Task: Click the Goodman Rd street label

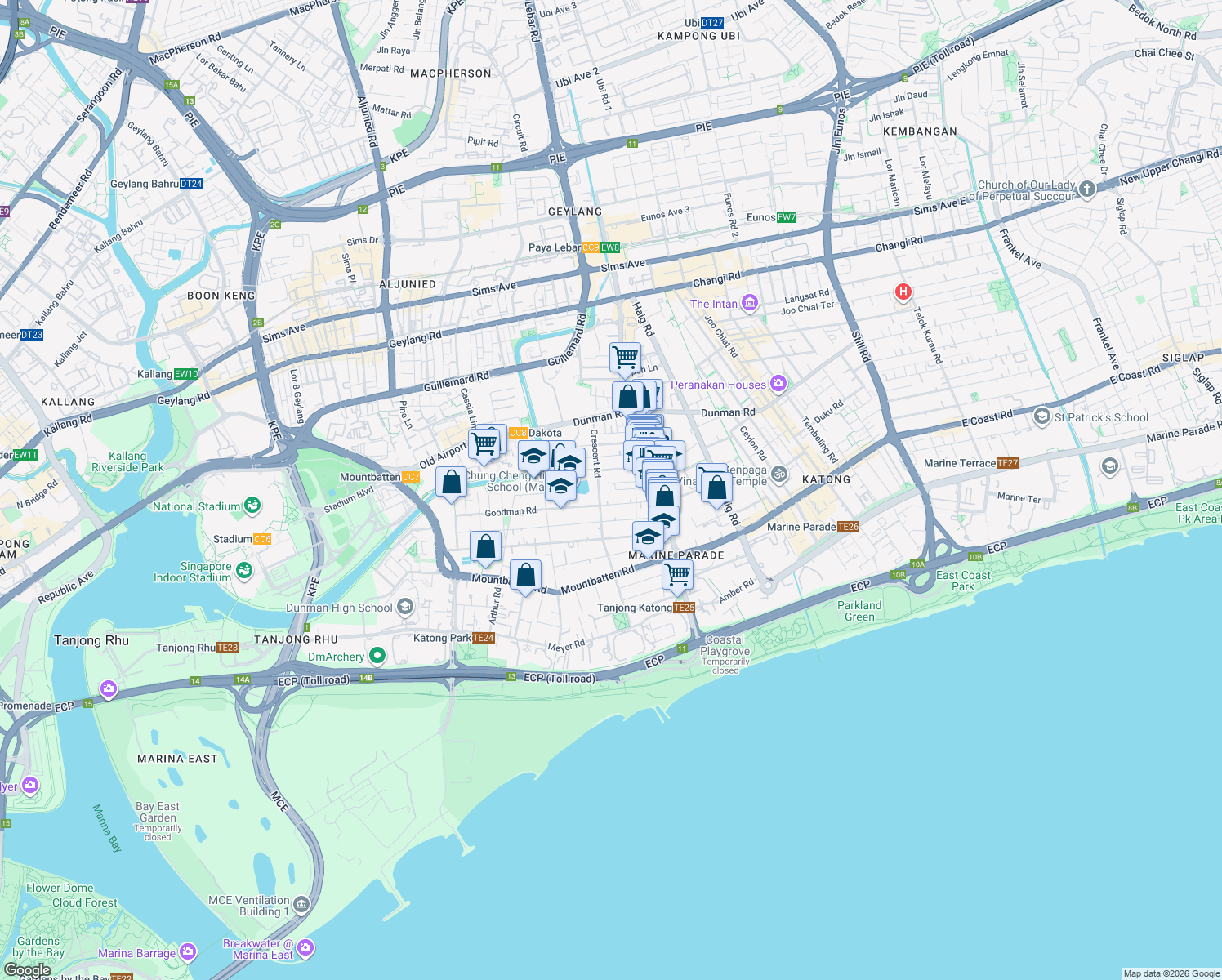Action: [x=511, y=512]
